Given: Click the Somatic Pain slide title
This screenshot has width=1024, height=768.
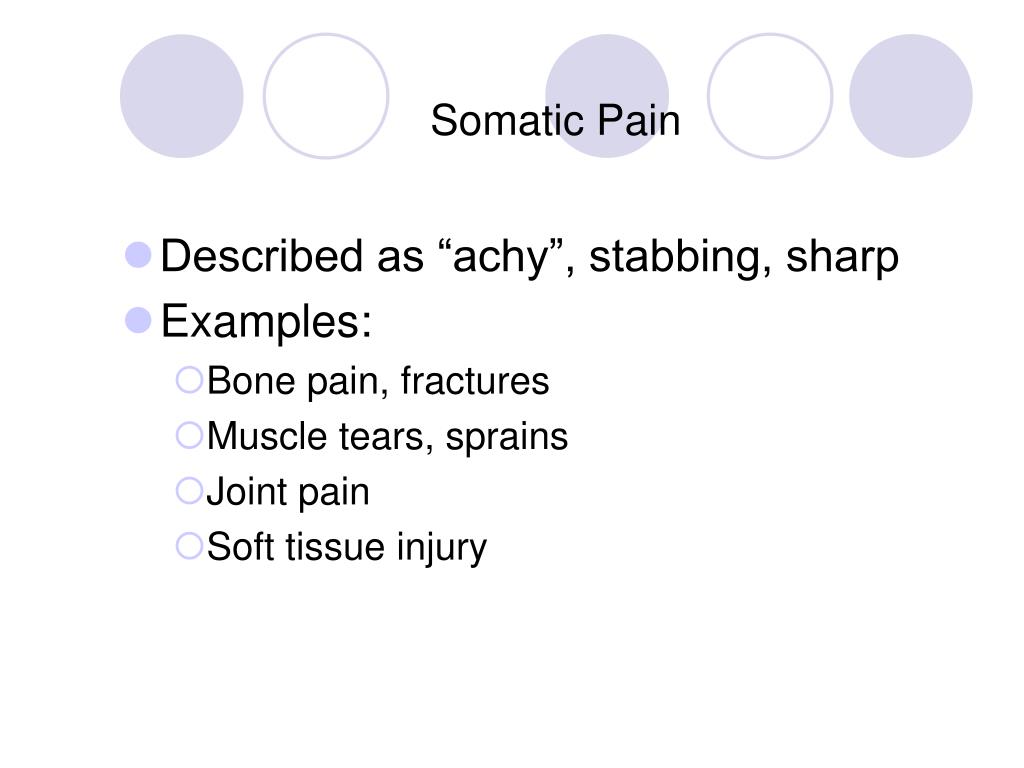Looking at the screenshot, I should [555, 120].
